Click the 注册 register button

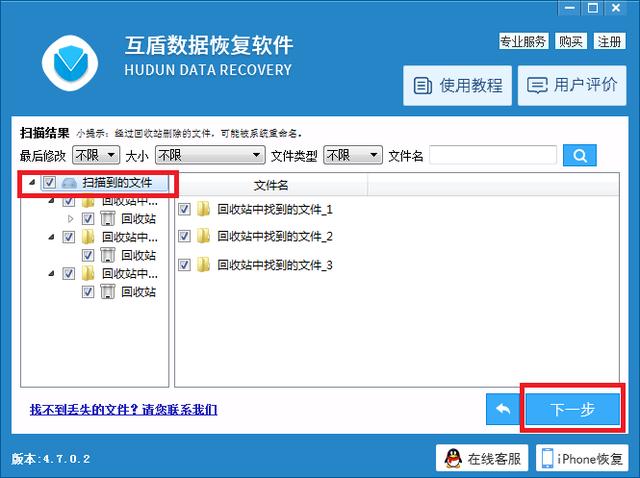(x=609, y=41)
